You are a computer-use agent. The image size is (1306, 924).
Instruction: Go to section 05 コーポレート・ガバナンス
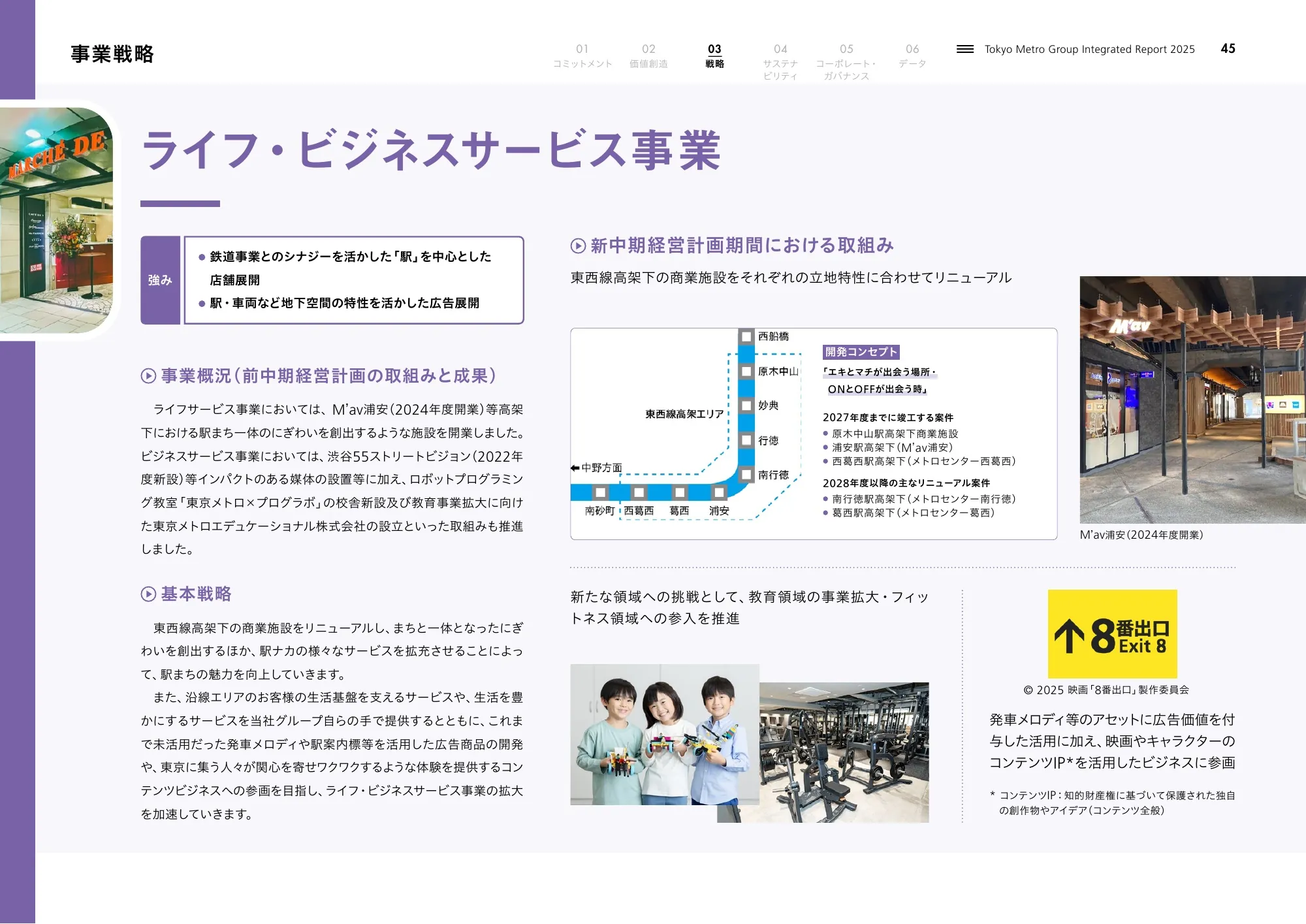coord(846,62)
